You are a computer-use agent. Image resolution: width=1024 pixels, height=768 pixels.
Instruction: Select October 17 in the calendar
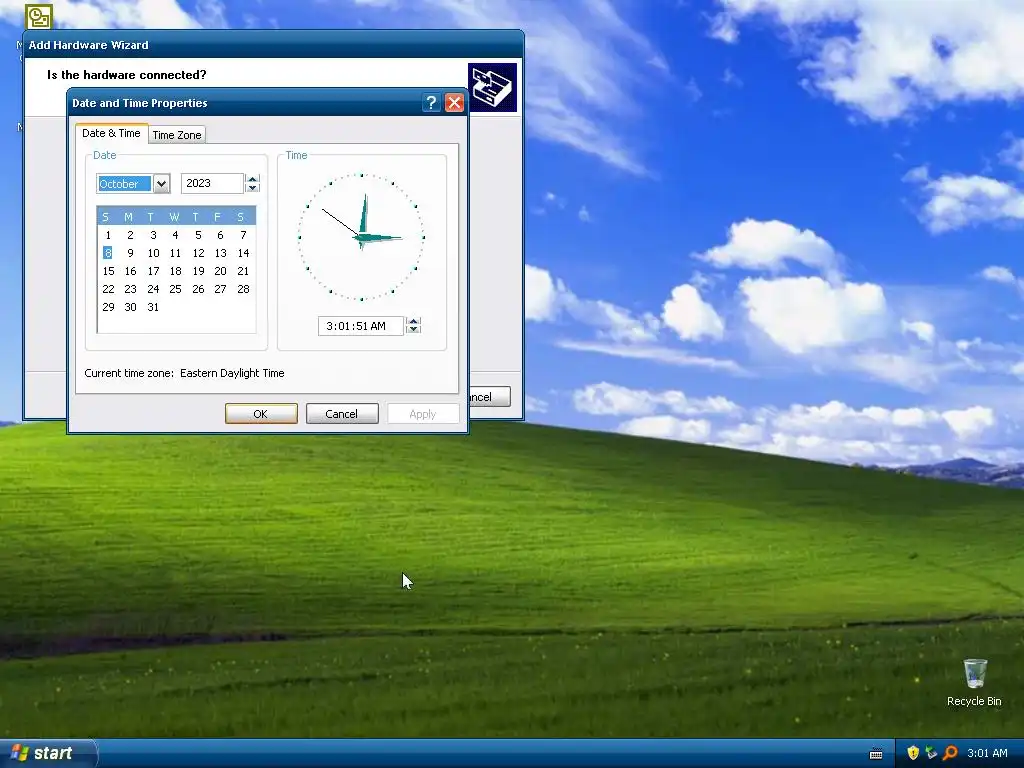[153, 271]
